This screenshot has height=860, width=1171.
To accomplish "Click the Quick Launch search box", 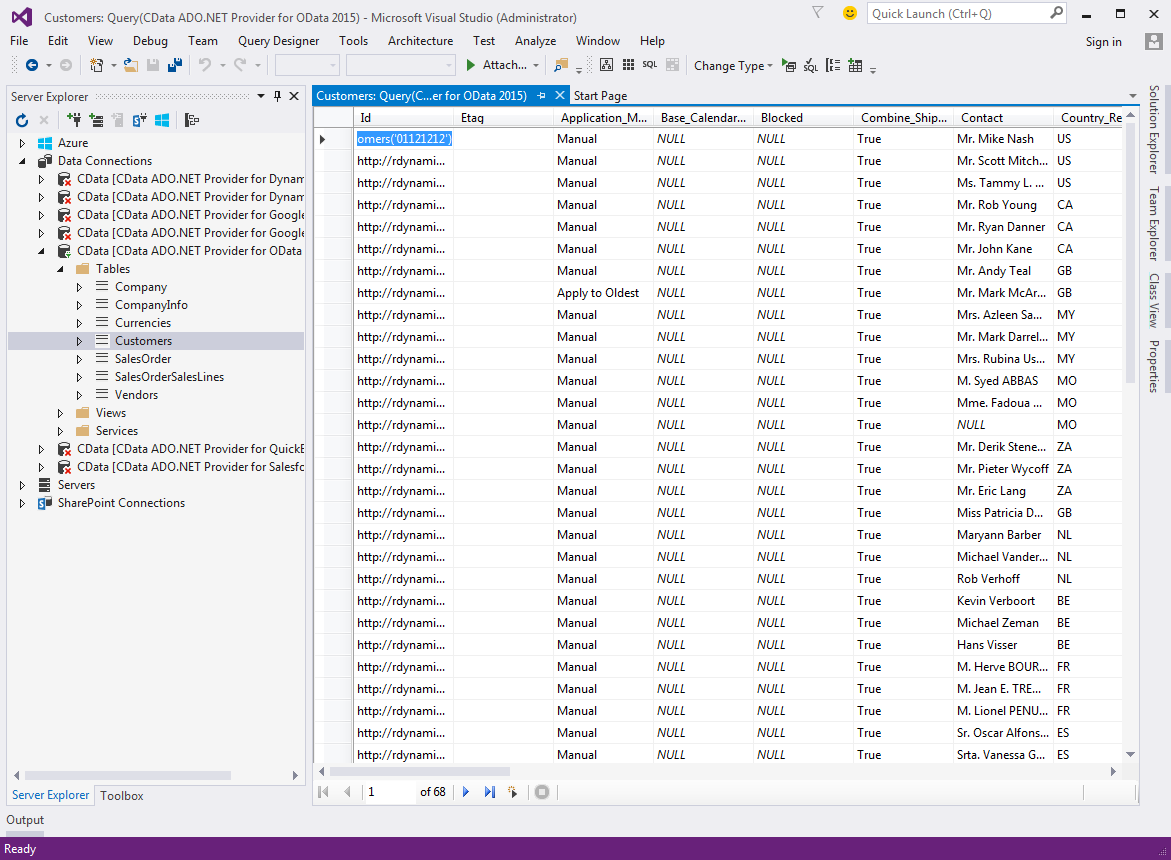I will click(x=957, y=14).
